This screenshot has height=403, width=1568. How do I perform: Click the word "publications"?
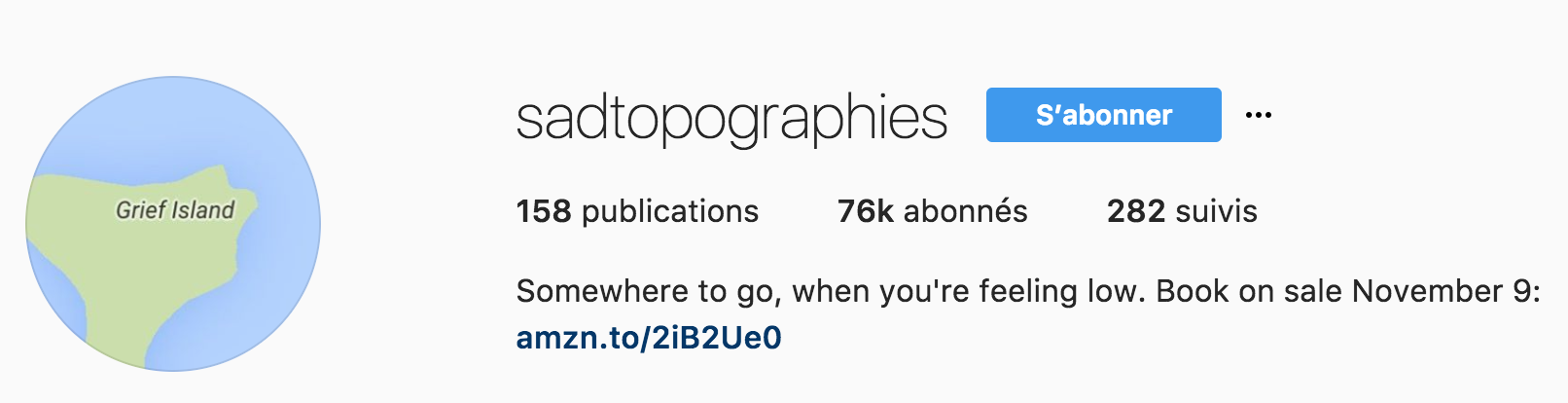tap(670, 211)
